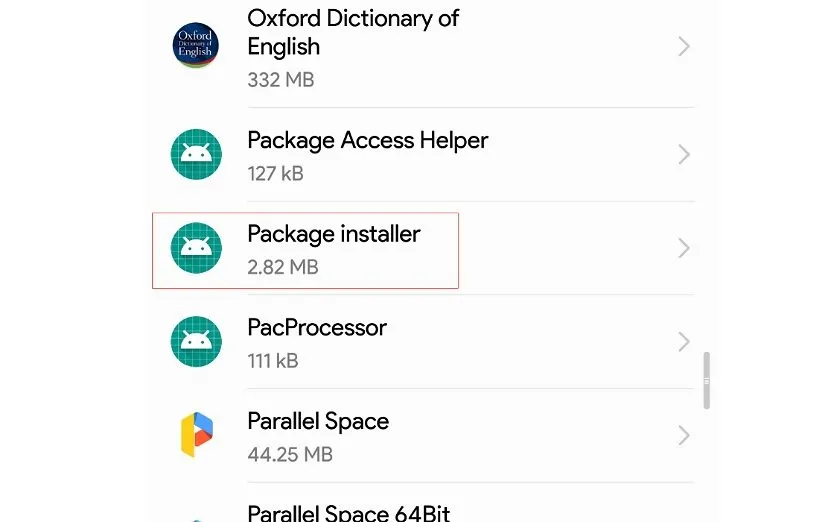This screenshot has width=822, height=522.
Task: Click the Package installer Android icon
Action: point(196,248)
